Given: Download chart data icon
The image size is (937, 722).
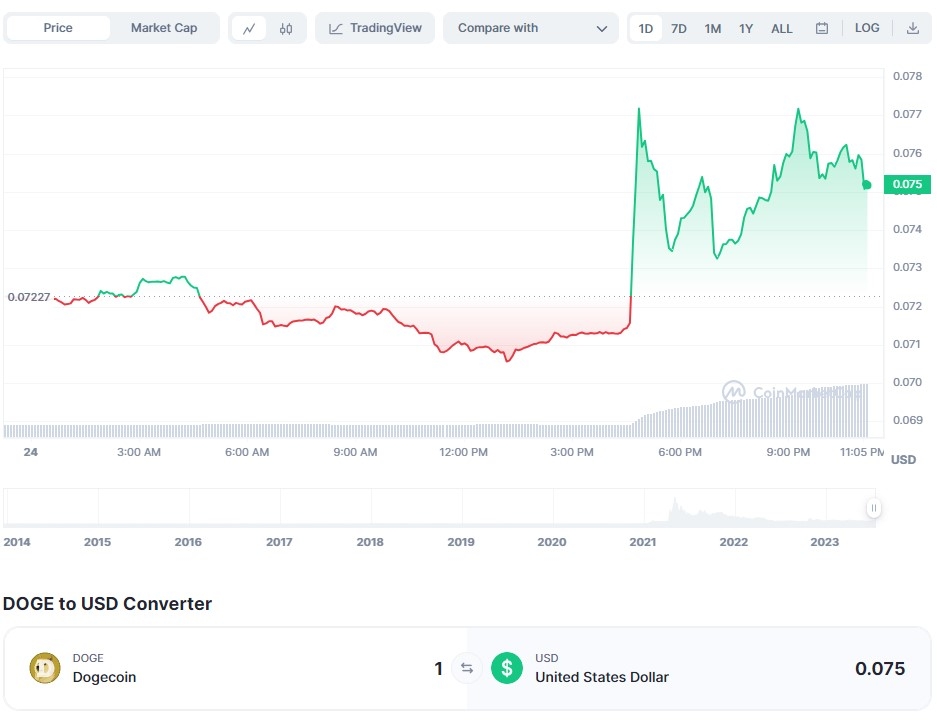Looking at the screenshot, I should (912, 28).
